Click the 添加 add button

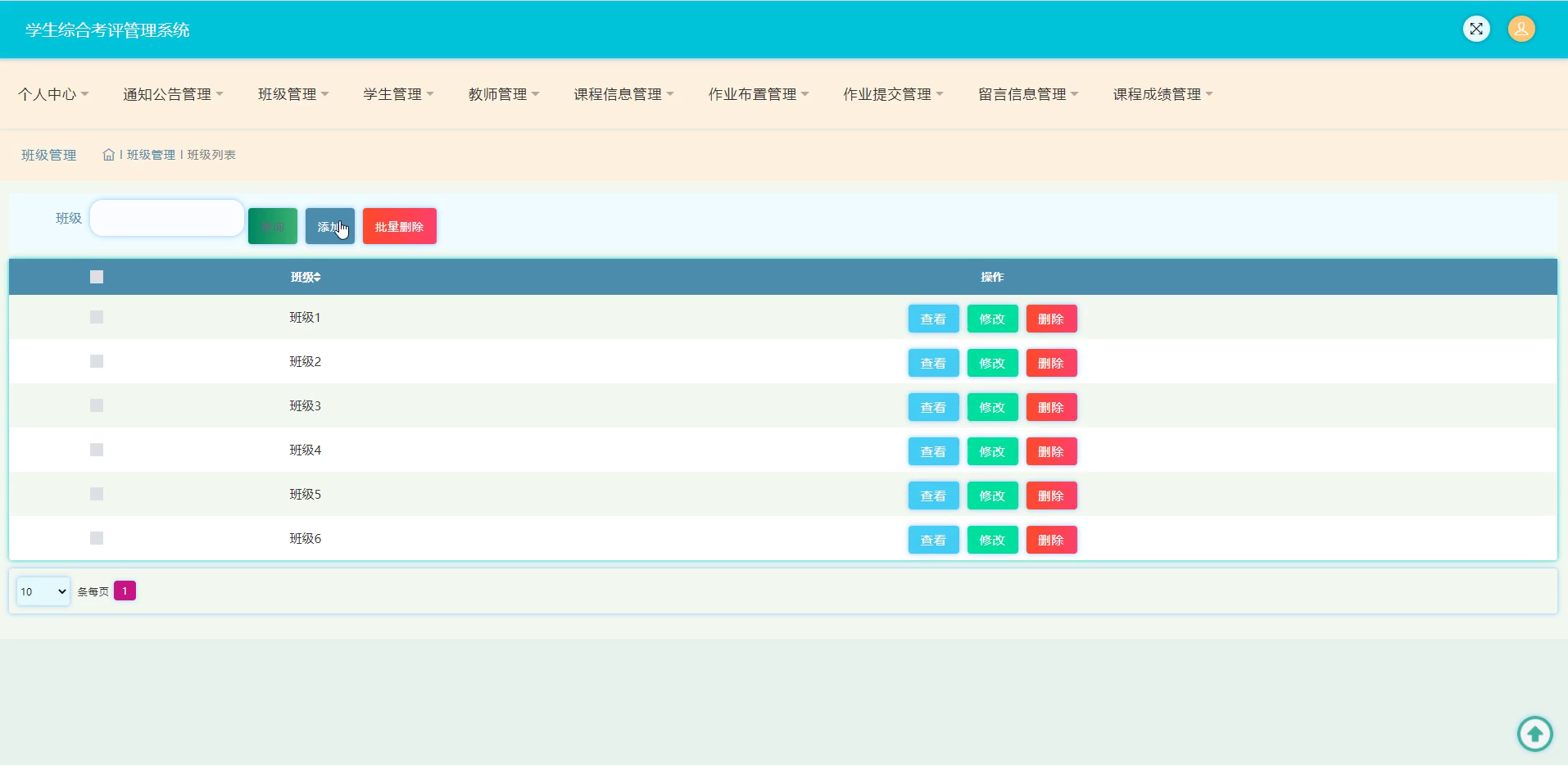click(330, 226)
